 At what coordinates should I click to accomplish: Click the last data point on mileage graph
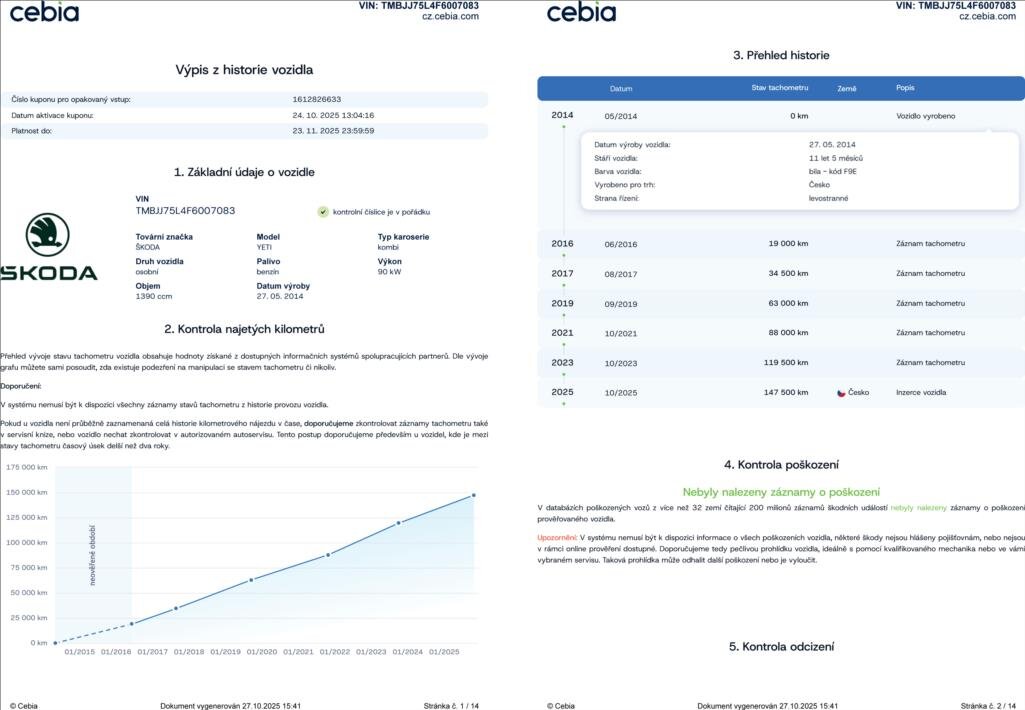pos(473,495)
